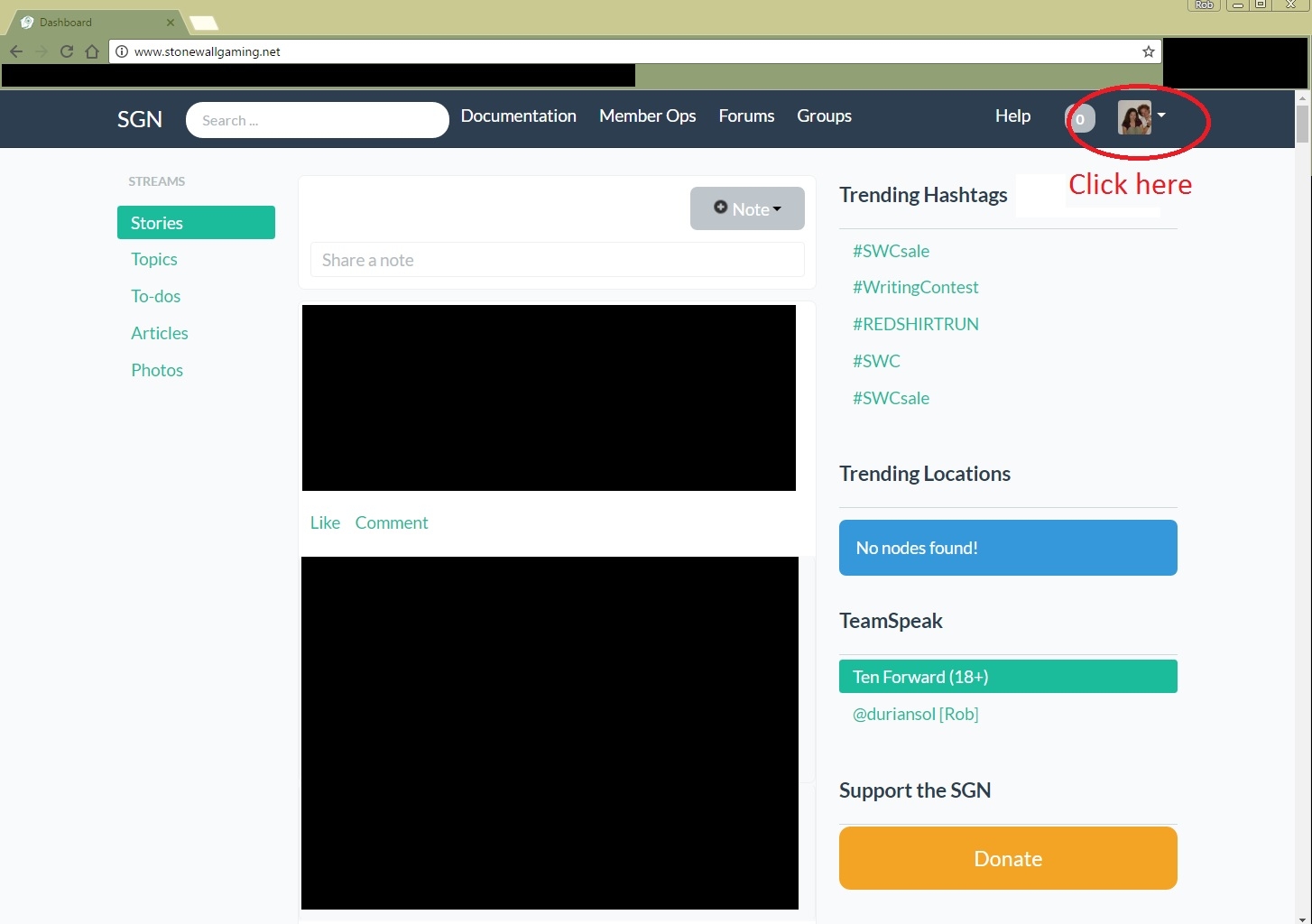Screen dimensions: 1312x924
Task: Click the No nodes found! notice
Action: click(x=1008, y=548)
